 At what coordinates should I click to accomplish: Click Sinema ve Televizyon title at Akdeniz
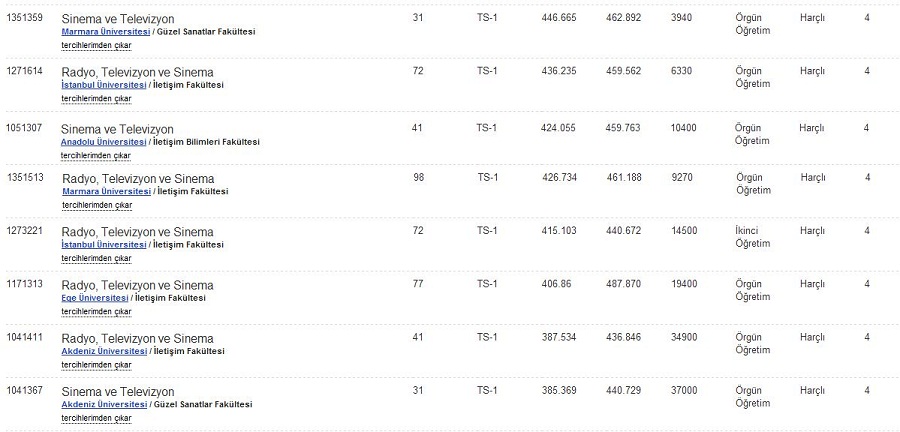click(118, 392)
